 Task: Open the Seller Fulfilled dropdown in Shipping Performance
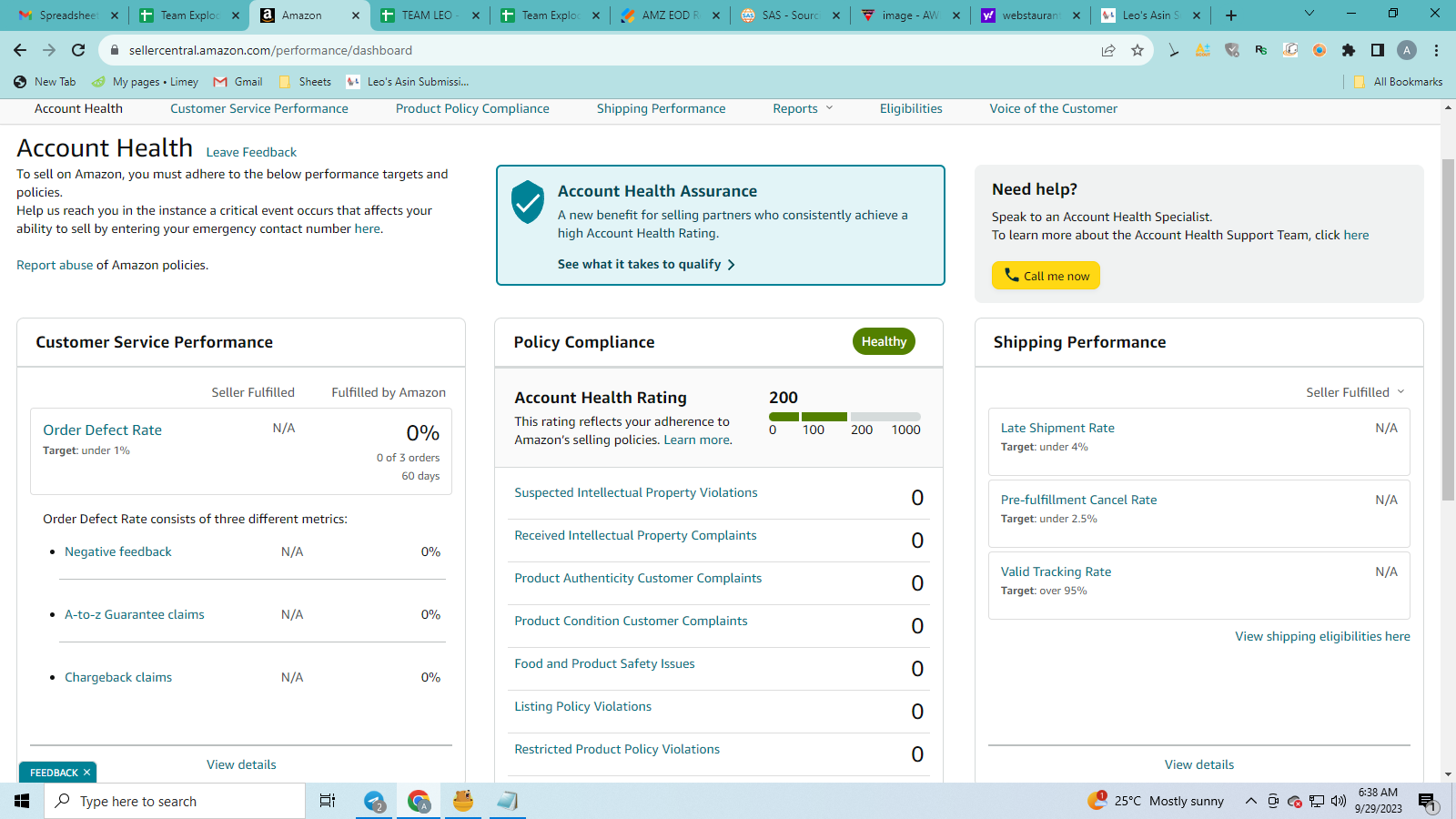click(x=1356, y=392)
